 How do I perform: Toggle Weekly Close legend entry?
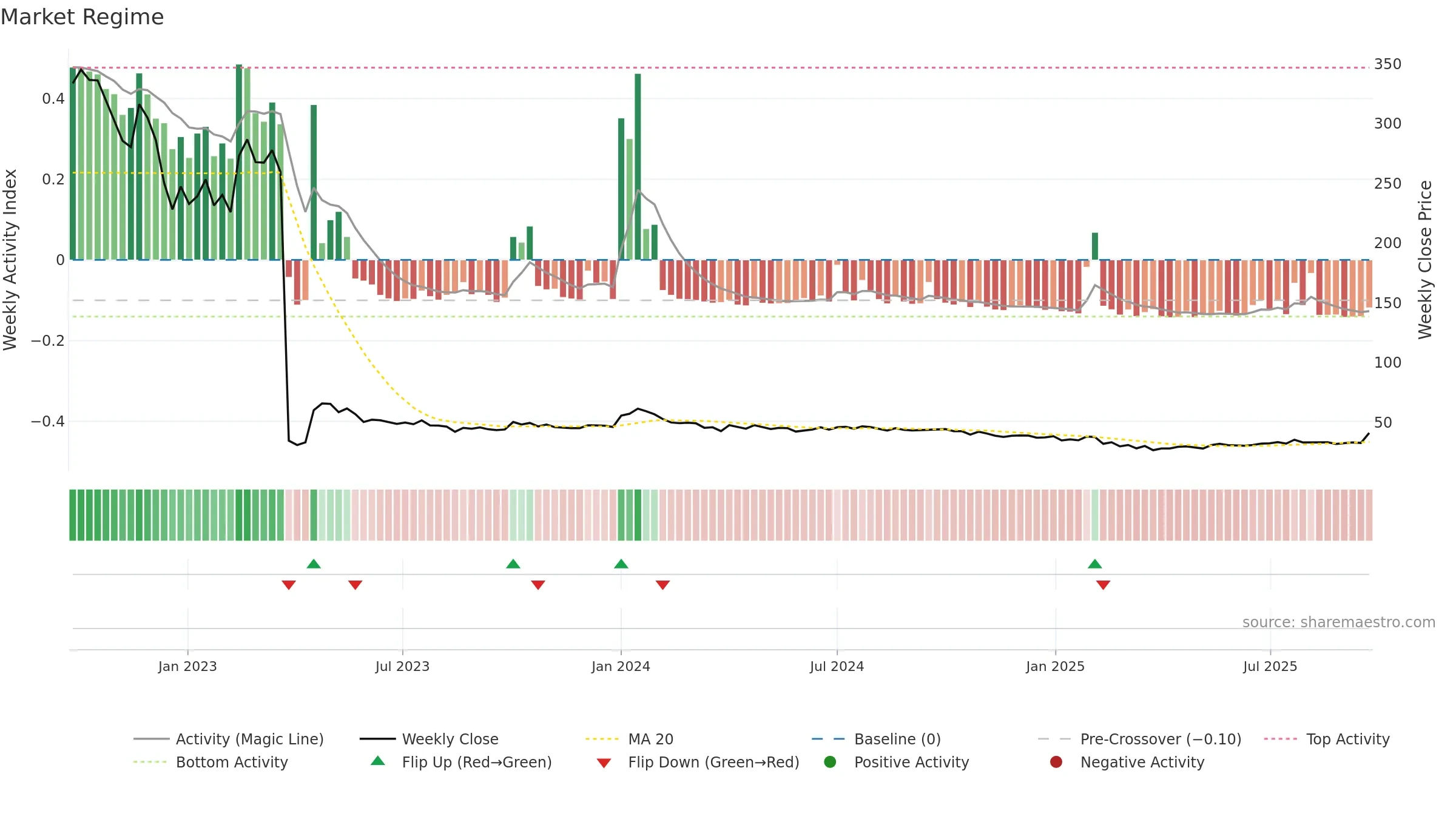click(429, 739)
